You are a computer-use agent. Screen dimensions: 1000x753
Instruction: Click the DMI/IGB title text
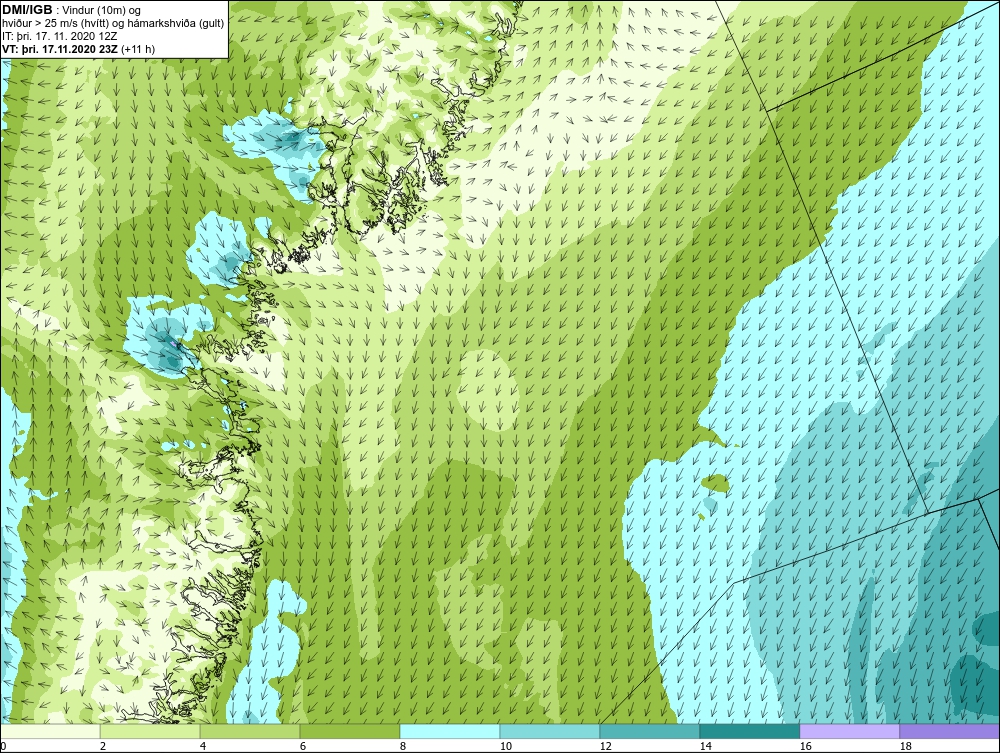pyautogui.click(x=27, y=10)
